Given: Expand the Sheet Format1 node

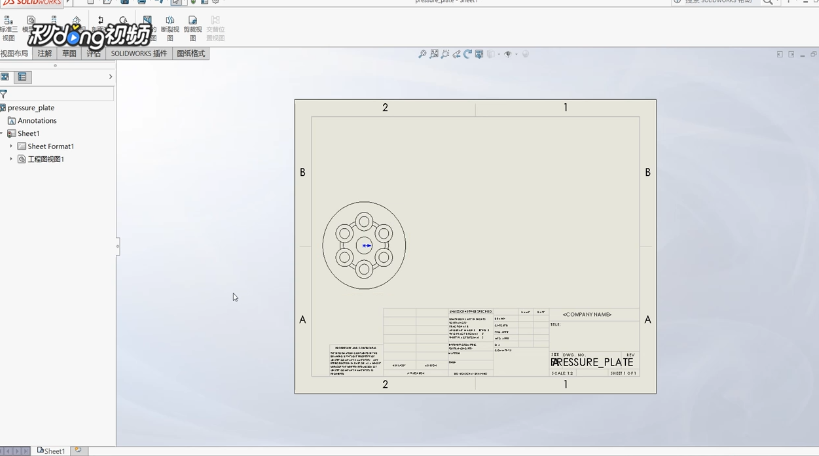Looking at the screenshot, I should click(11, 146).
